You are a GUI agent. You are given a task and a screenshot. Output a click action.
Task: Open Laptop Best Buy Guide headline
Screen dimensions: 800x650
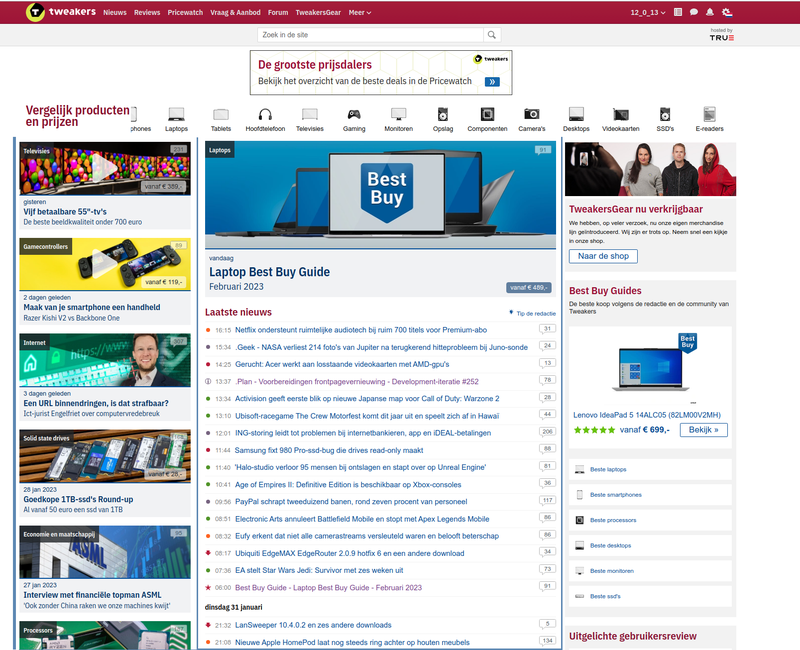point(269,272)
